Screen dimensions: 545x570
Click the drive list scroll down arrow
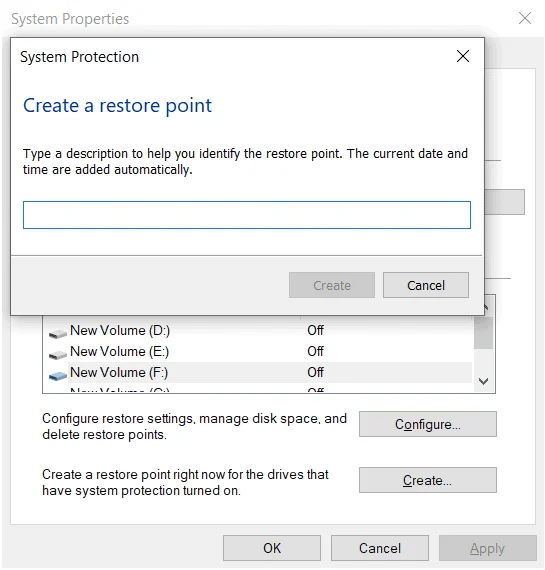point(484,381)
